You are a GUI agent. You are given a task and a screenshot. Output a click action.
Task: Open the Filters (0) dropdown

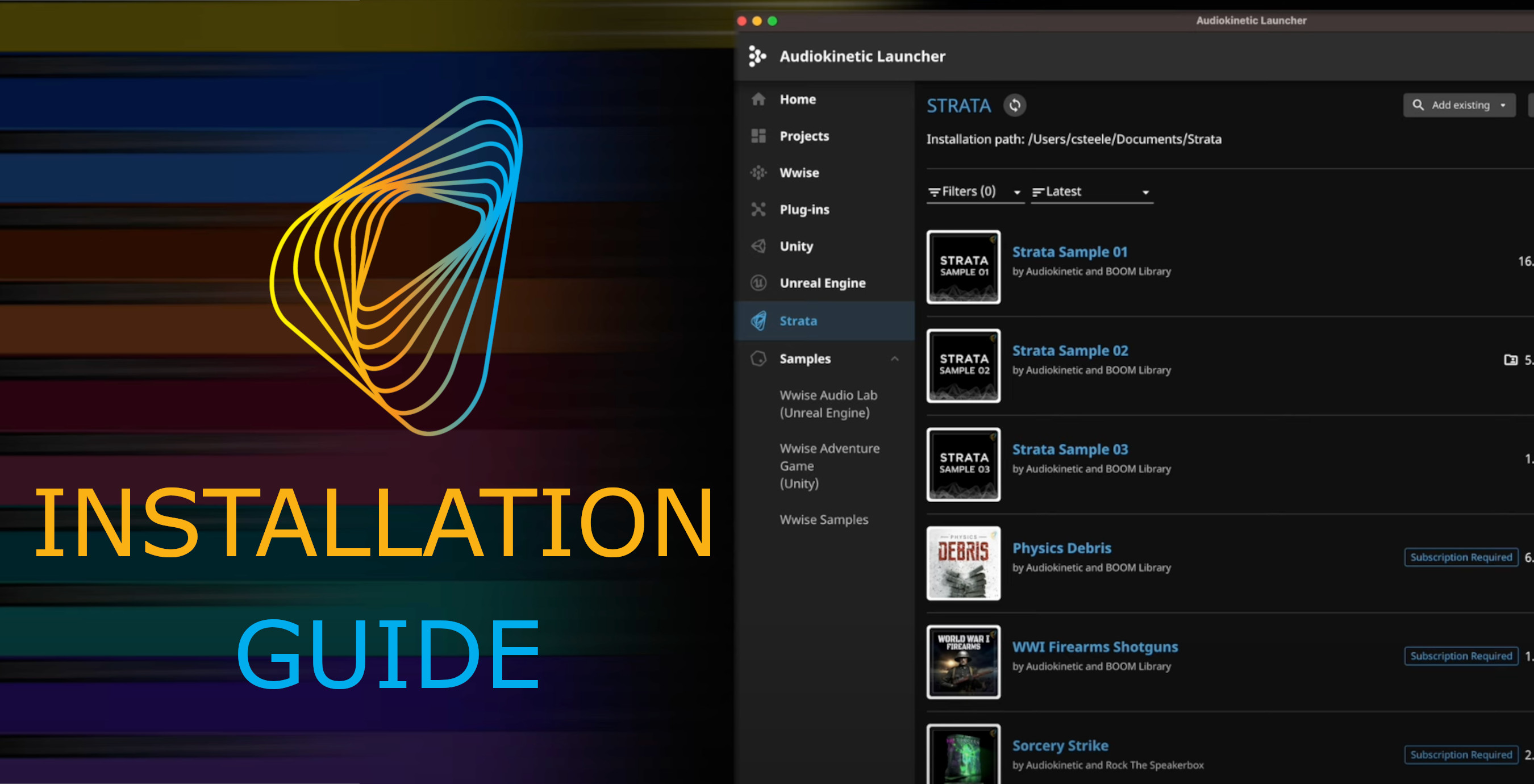coord(975,191)
